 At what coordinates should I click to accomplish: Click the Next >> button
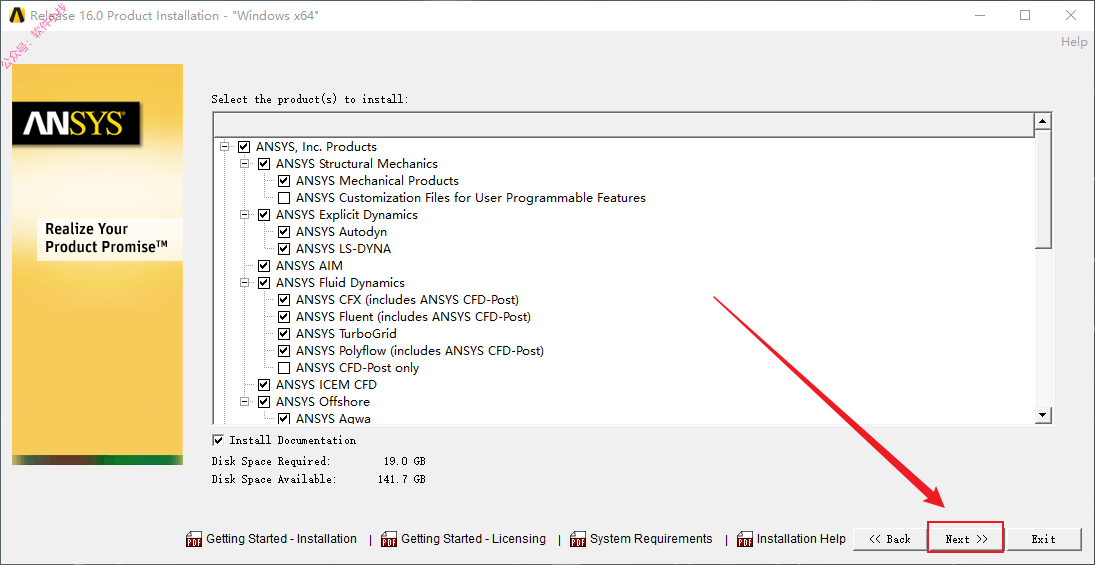966,539
